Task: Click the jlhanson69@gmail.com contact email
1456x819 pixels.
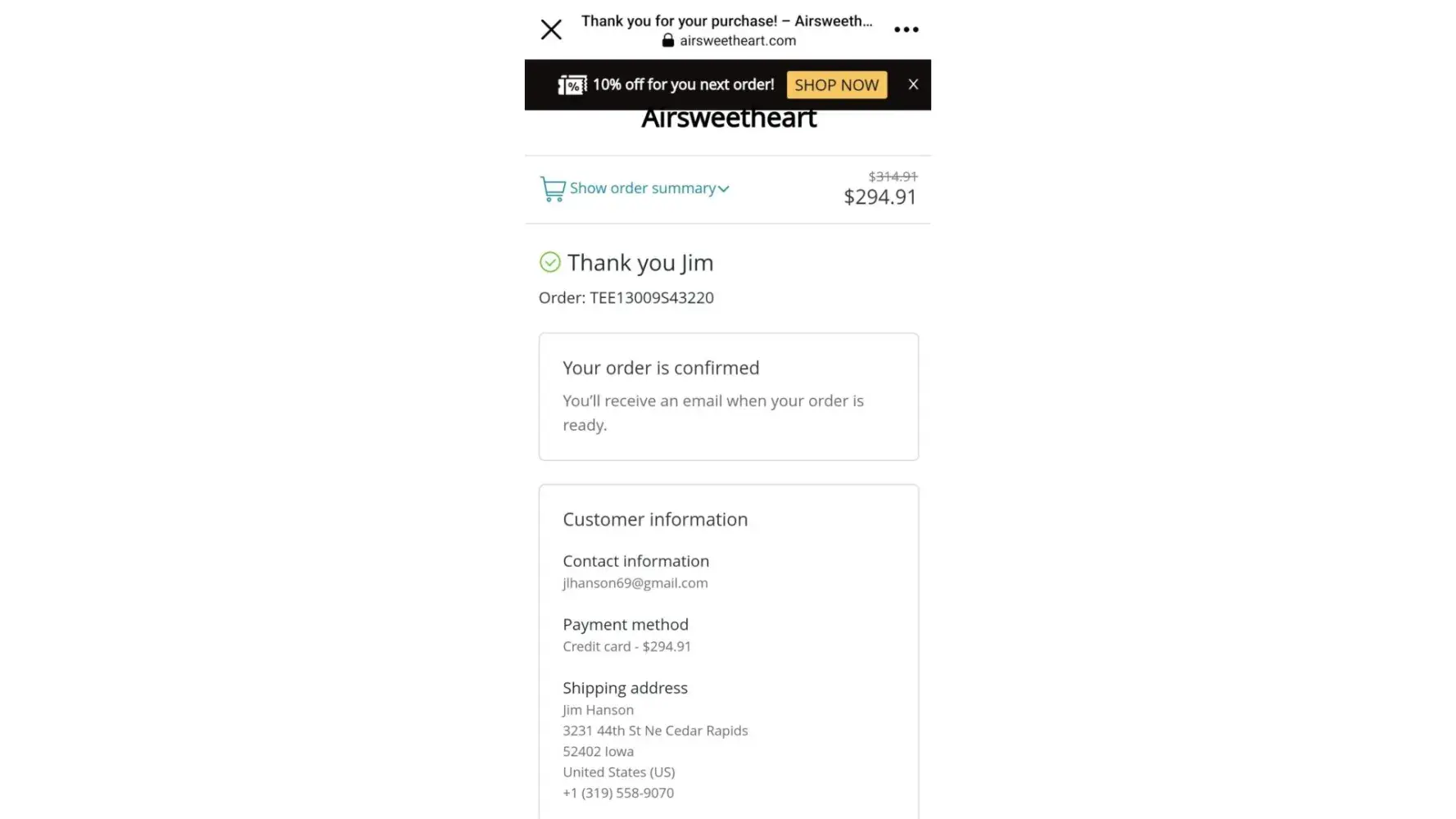Action: coord(635,583)
